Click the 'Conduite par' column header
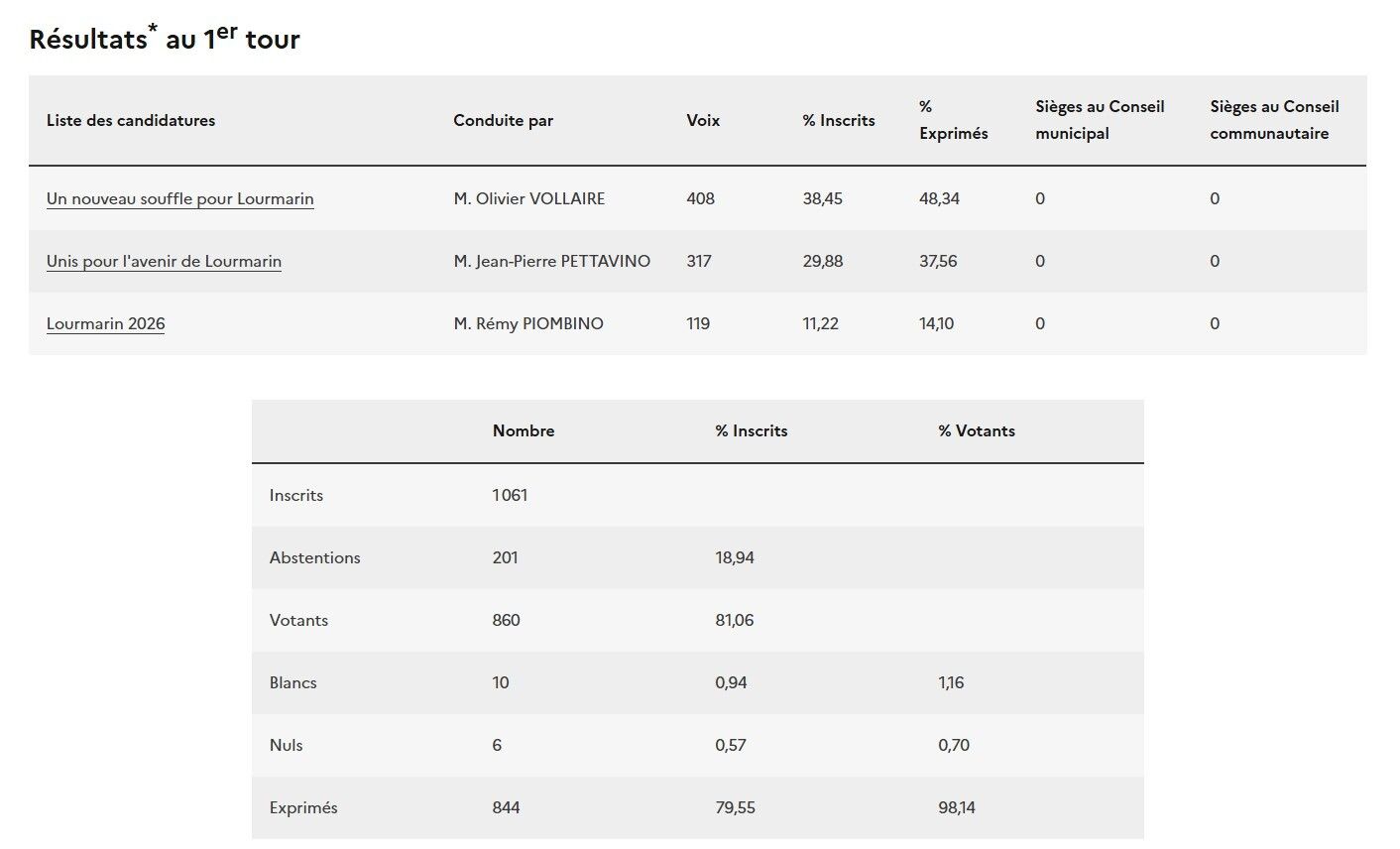1400x849 pixels. (503, 120)
